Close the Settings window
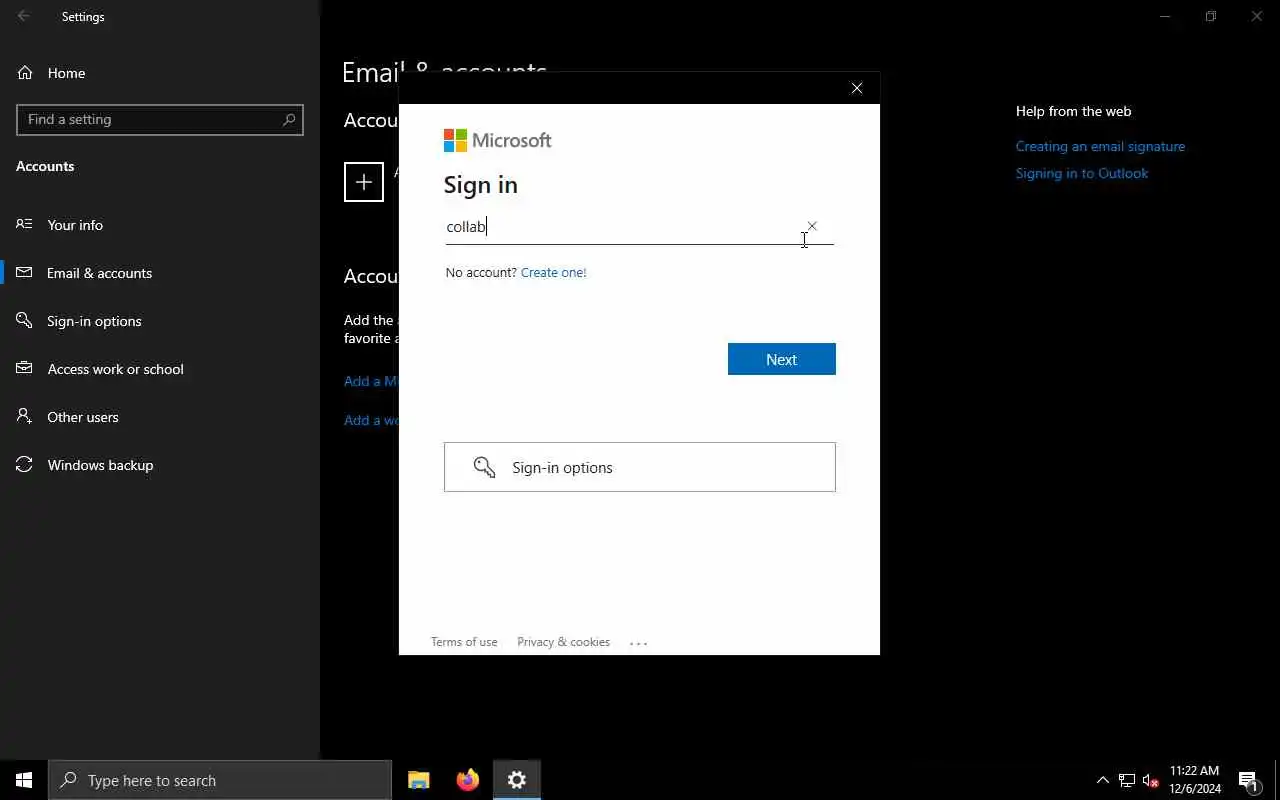1280x800 pixels. (x=1257, y=16)
